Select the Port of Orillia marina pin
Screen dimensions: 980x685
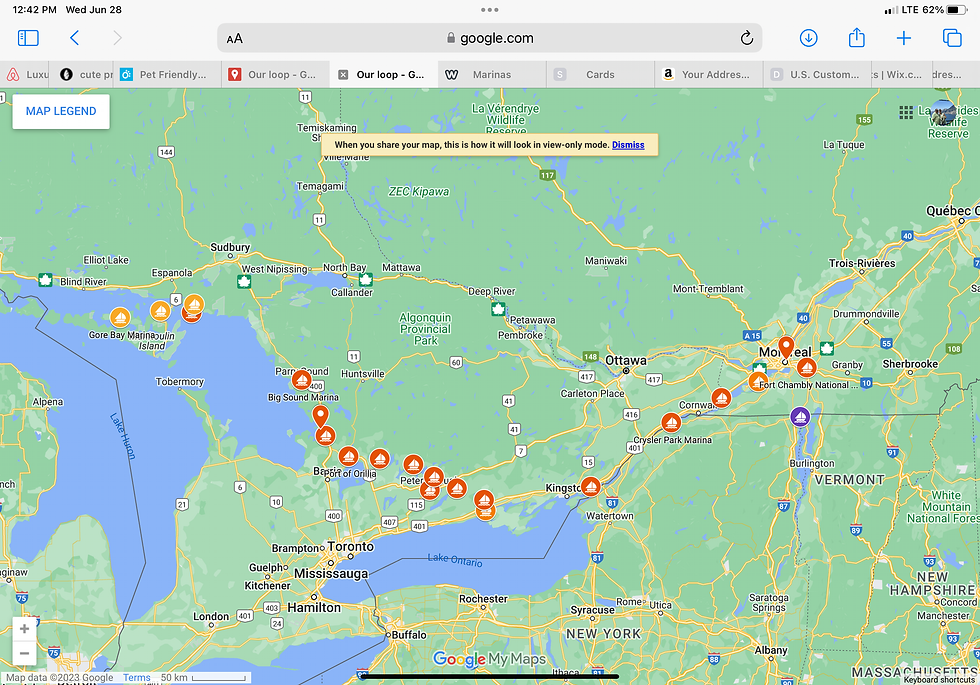pyautogui.click(x=348, y=456)
